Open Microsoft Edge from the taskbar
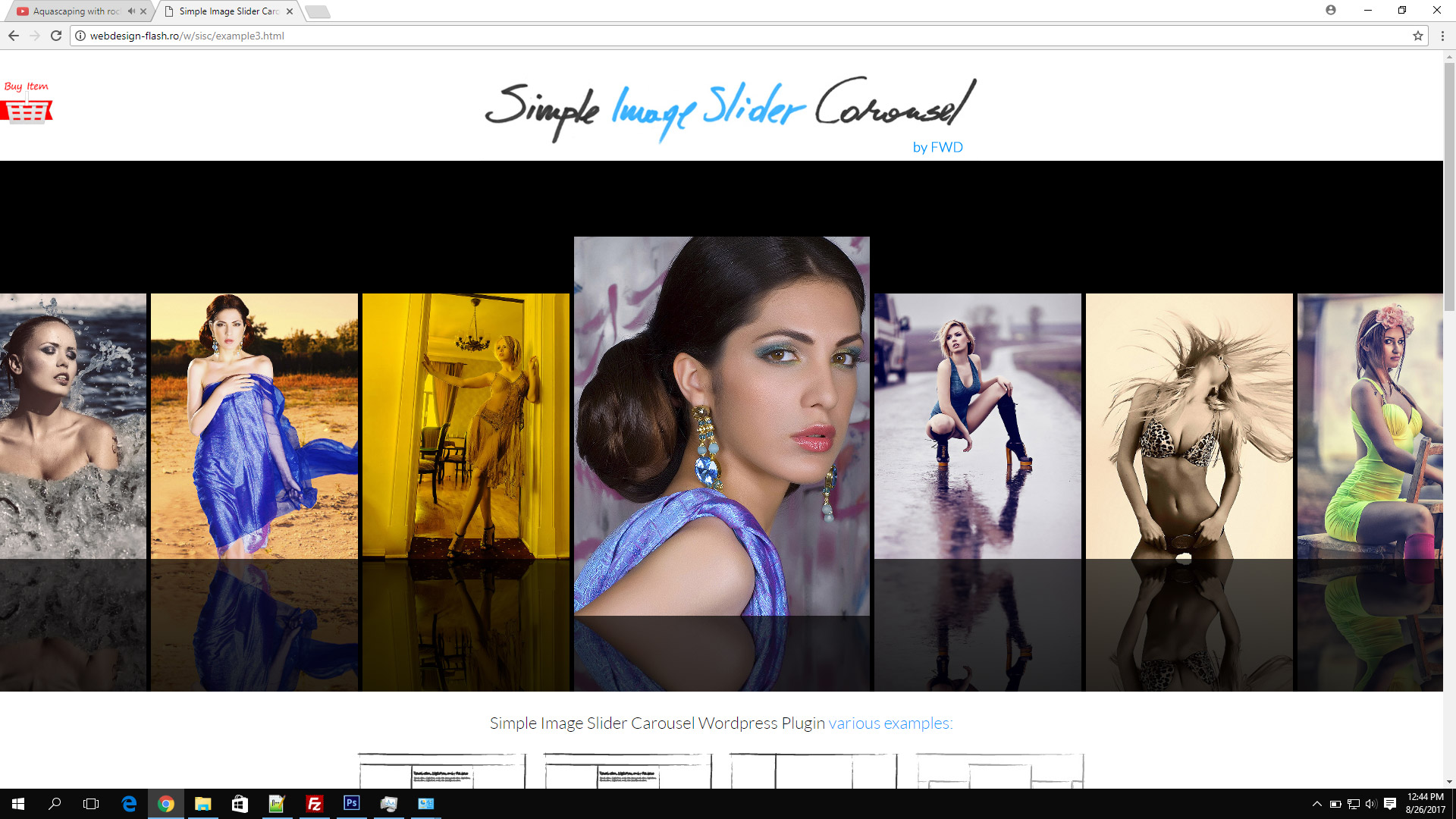 tap(127, 805)
